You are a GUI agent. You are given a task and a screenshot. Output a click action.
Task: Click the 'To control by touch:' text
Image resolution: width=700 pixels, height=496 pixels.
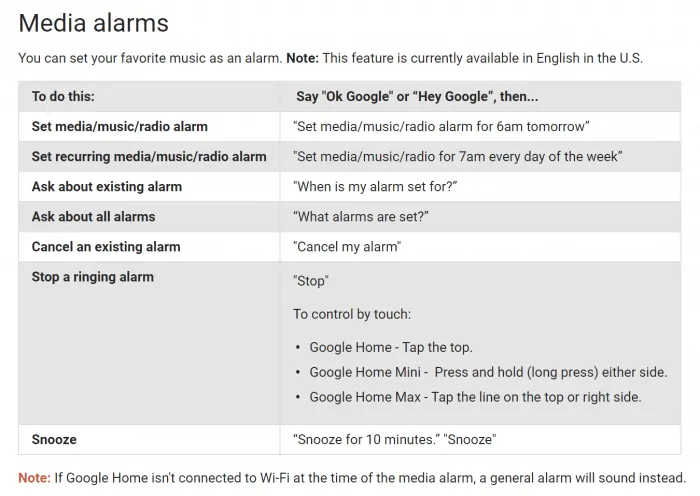point(352,314)
